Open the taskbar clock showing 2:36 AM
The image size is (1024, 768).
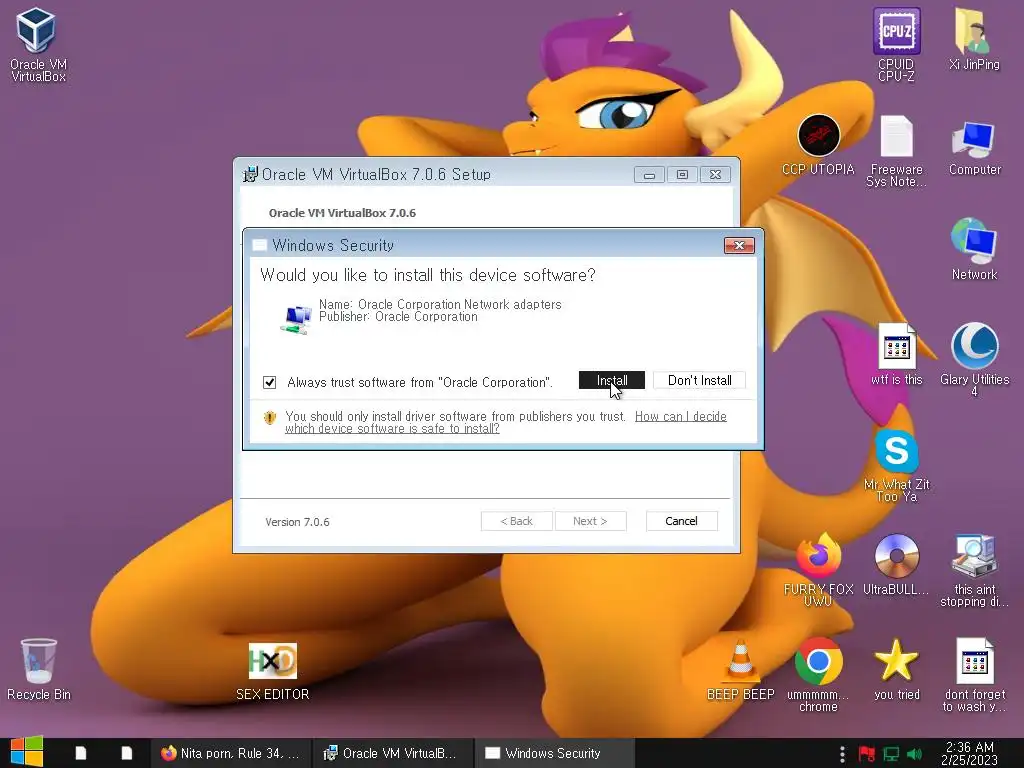pos(969,753)
